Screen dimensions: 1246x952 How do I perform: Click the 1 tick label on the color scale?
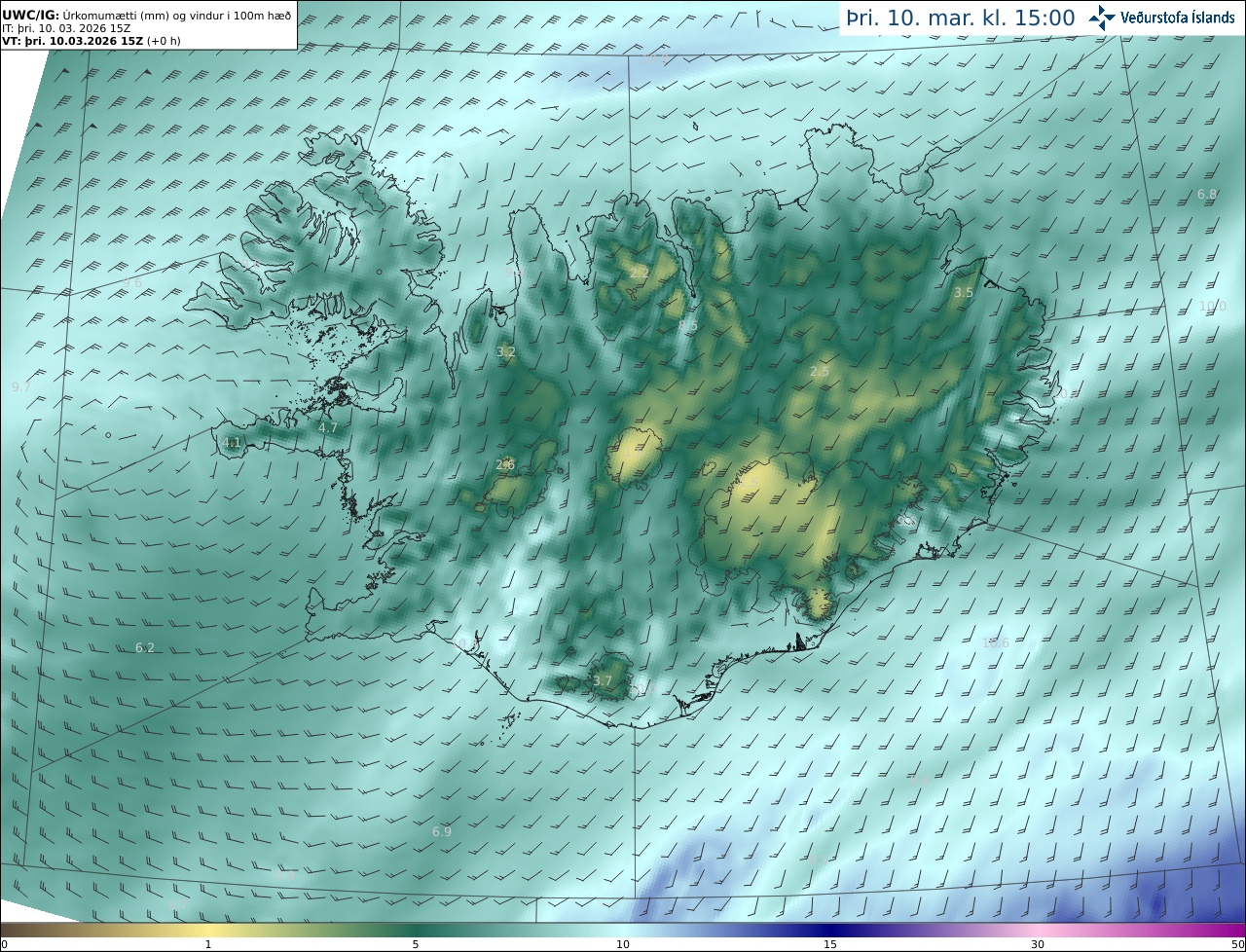coord(208,944)
